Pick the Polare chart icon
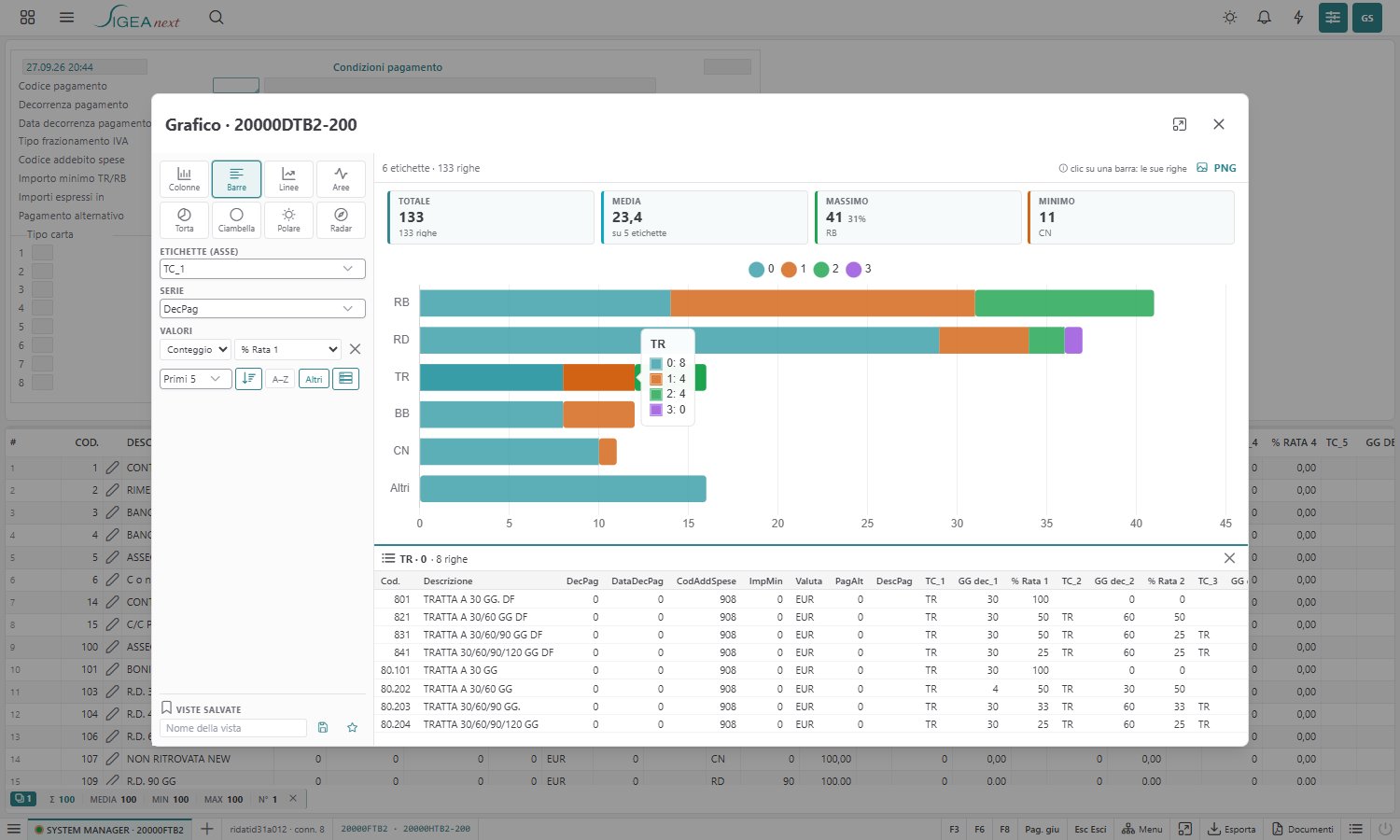The width and height of the screenshot is (1400, 840). click(x=288, y=220)
